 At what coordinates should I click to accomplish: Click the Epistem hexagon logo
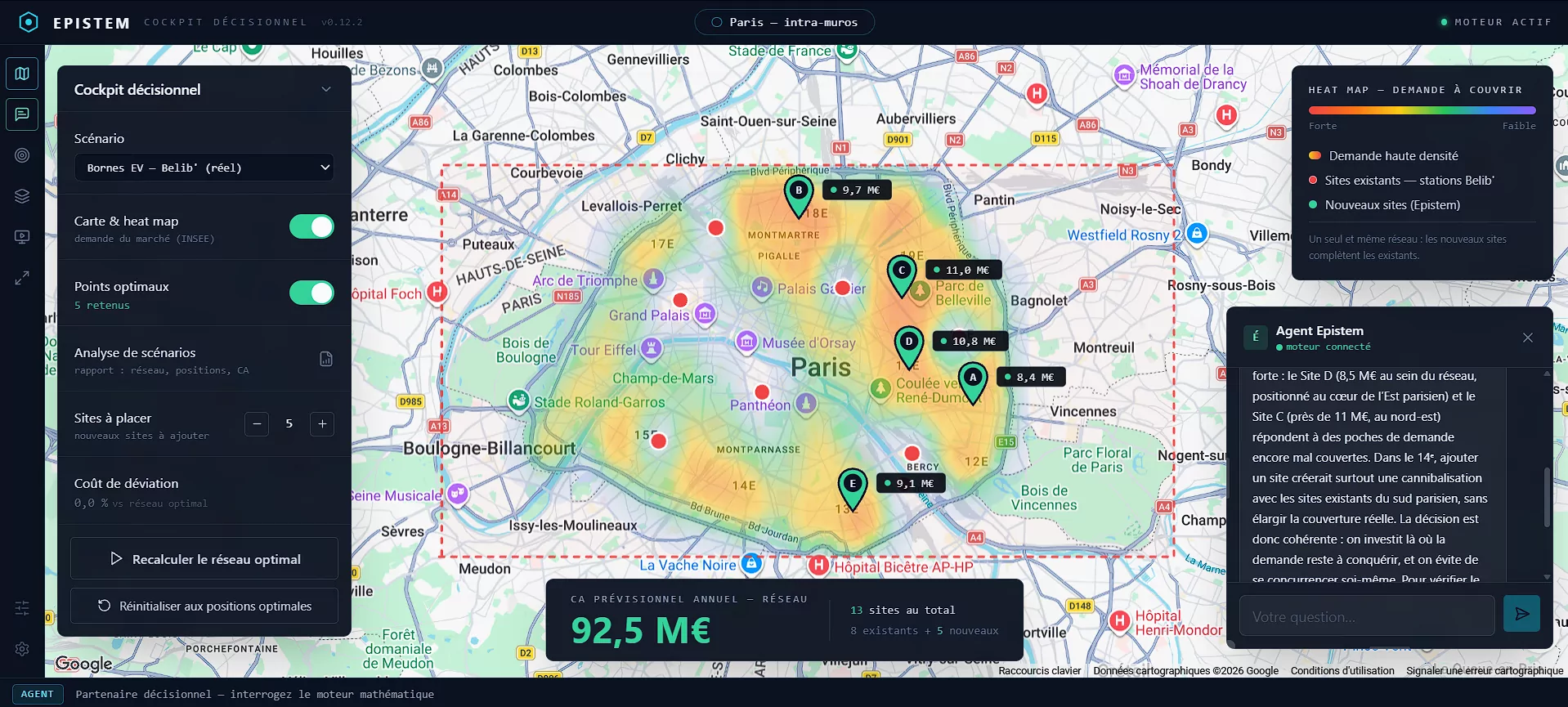click(29, 22)
